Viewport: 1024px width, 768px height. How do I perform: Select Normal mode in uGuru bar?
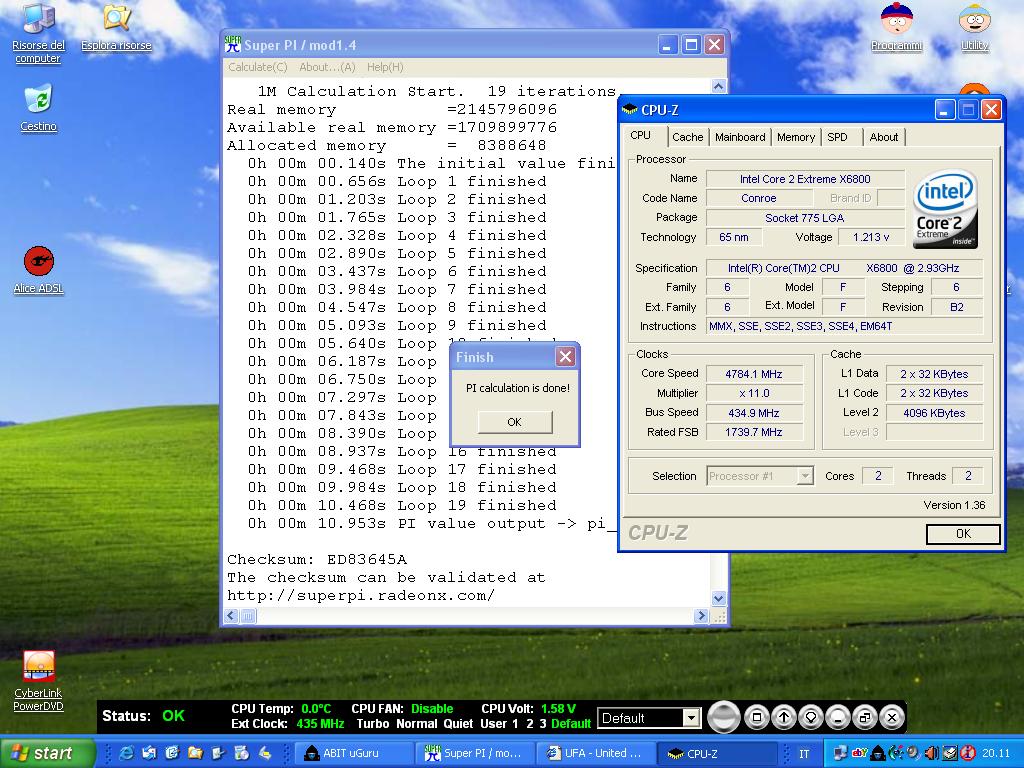coord(416,724)
